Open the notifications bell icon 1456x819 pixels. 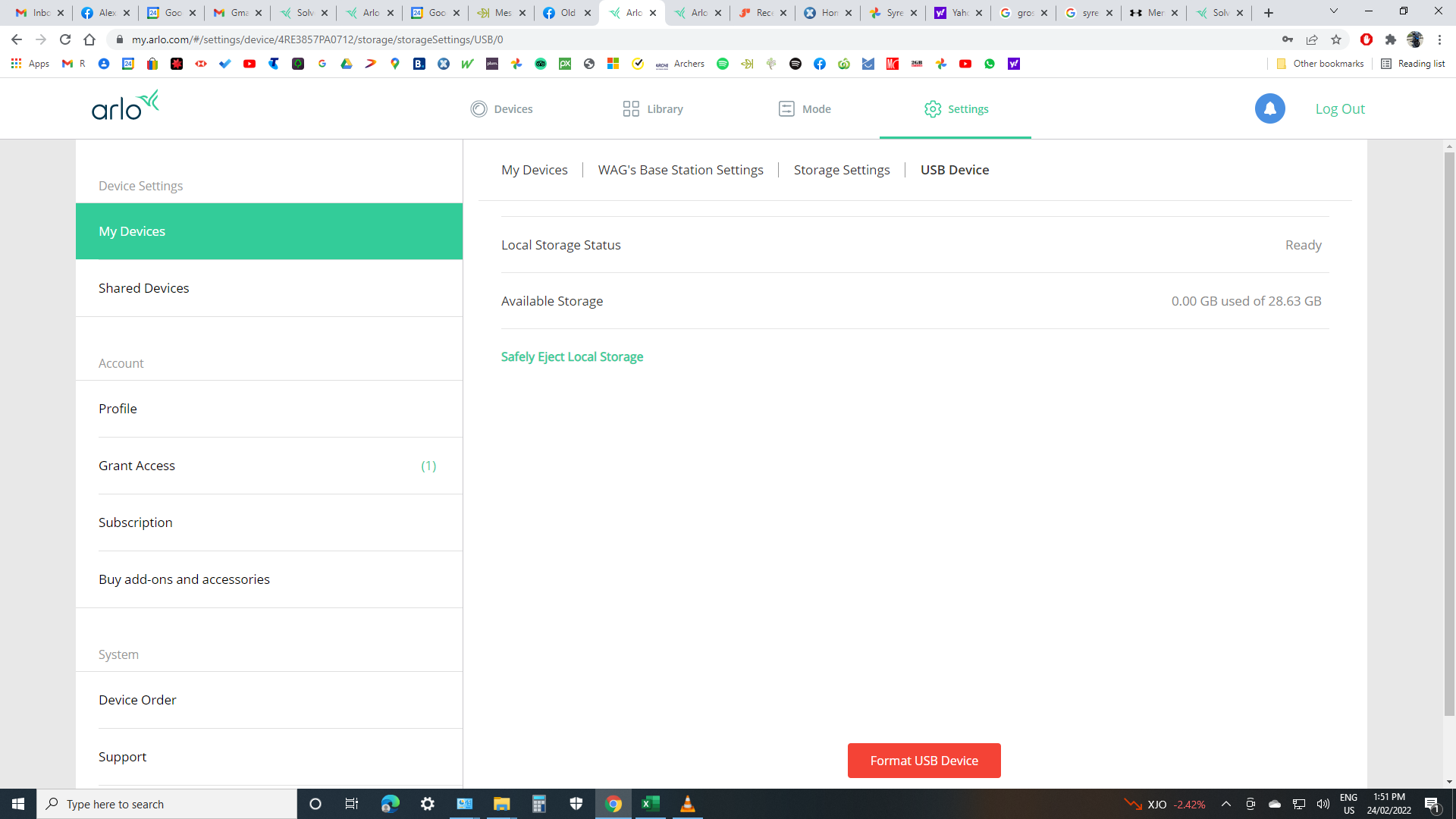1269,108
